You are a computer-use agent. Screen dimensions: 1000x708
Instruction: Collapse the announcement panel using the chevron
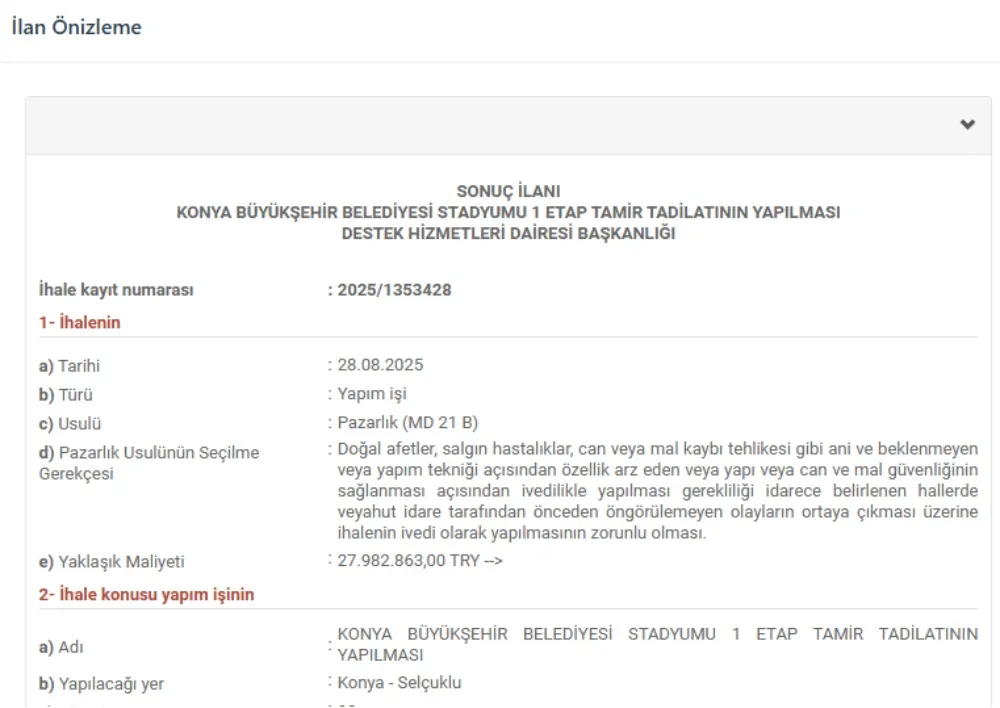(x=966, y=124)
